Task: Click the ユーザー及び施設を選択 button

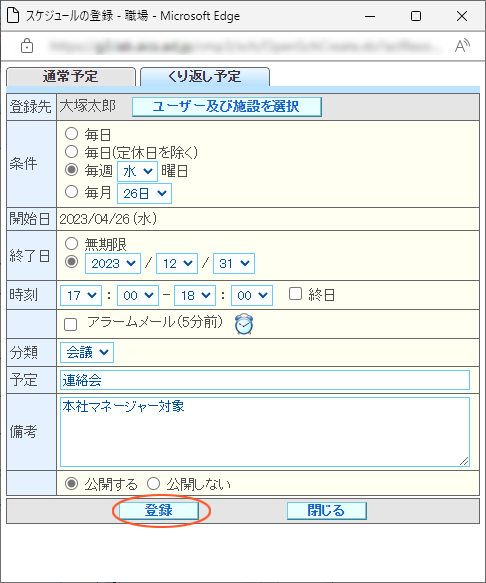Action: (x=227, y=107)
